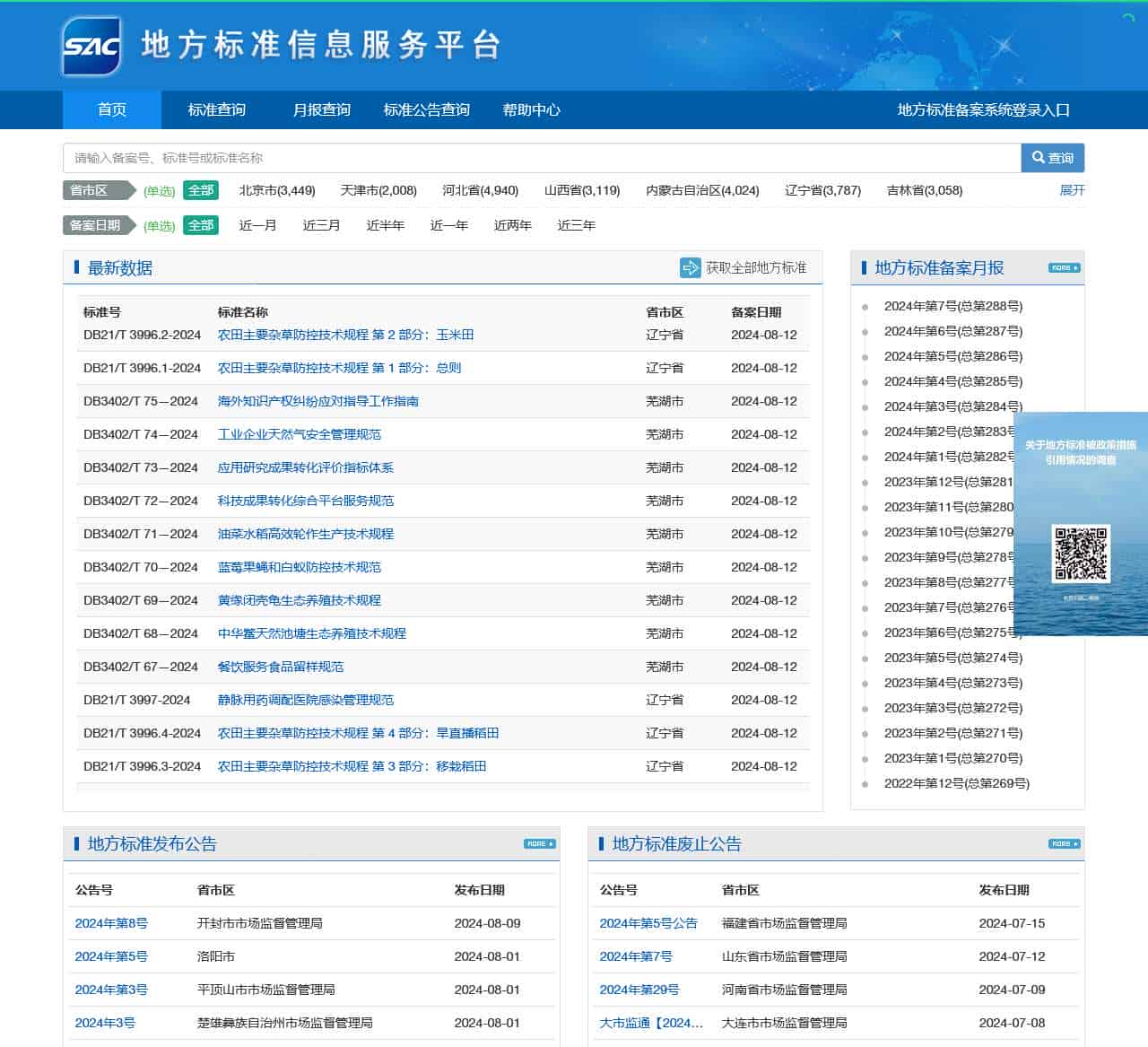This screenshot has height=1047, width=1148.
Task: Click MORE icon in 地方标准废止公告 panel
Action: click(1064, 844)
